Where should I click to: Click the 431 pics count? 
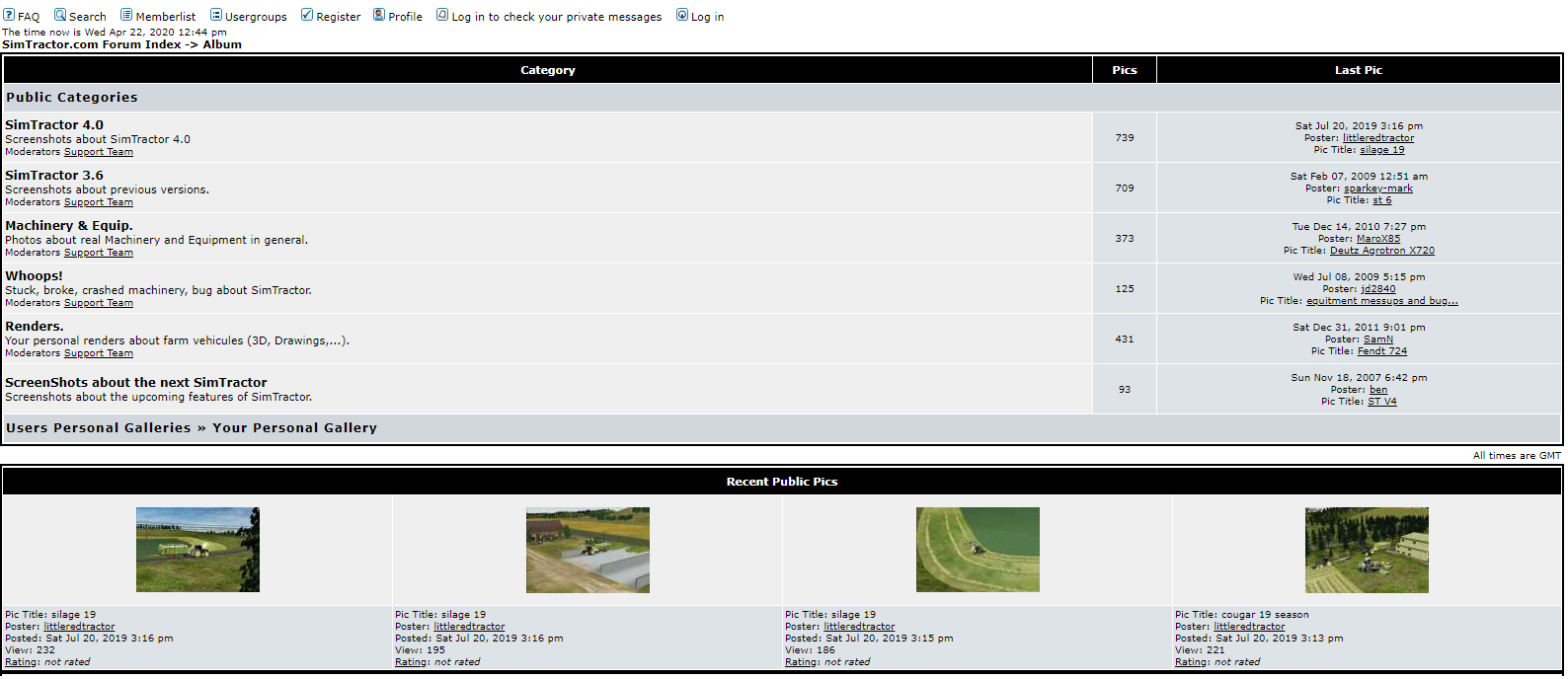[x=1125, y=339]
